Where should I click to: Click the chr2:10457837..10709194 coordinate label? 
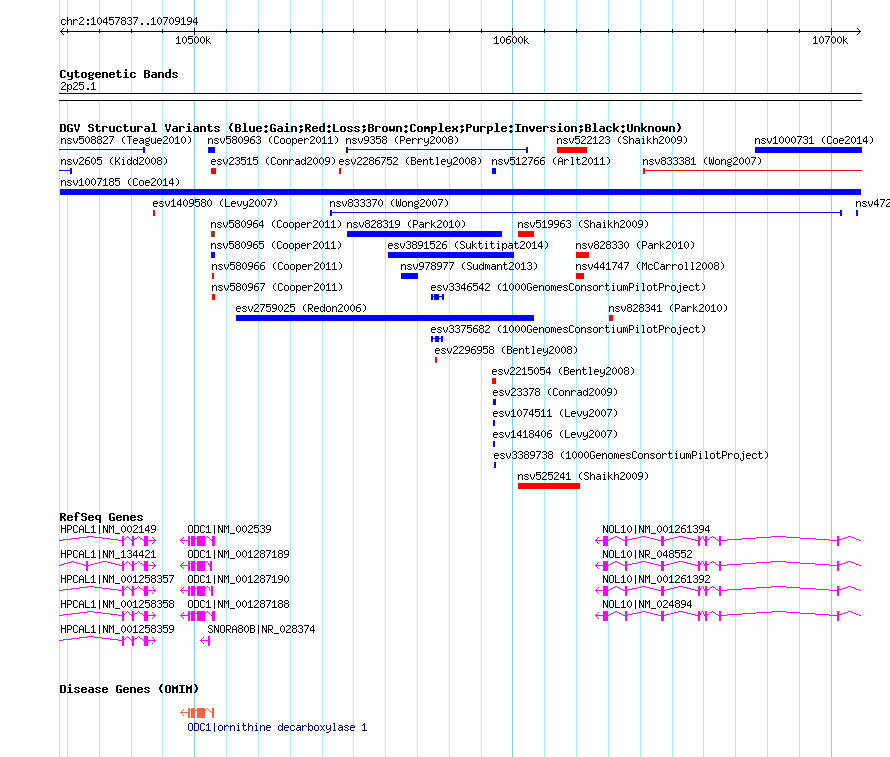coord(129,21)
